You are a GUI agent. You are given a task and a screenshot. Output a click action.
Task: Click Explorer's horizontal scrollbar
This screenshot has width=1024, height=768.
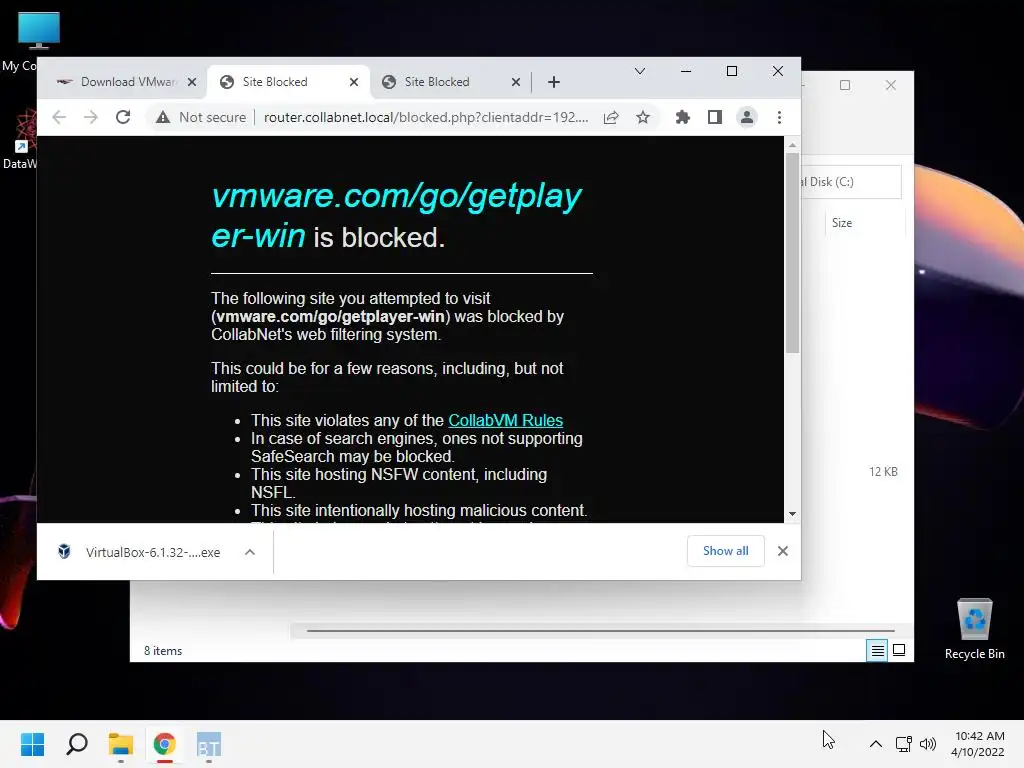[600, 631]
